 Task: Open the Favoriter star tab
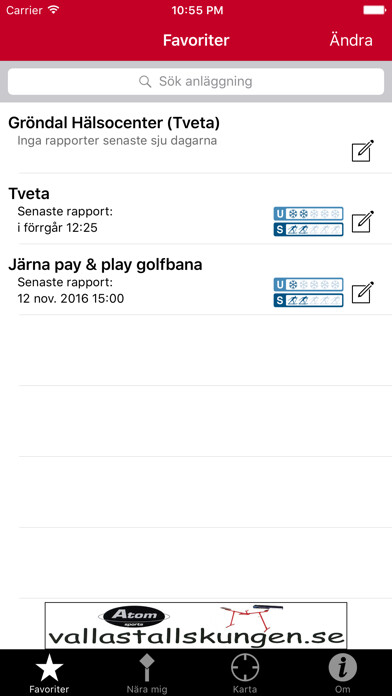(x=49, y=674)
